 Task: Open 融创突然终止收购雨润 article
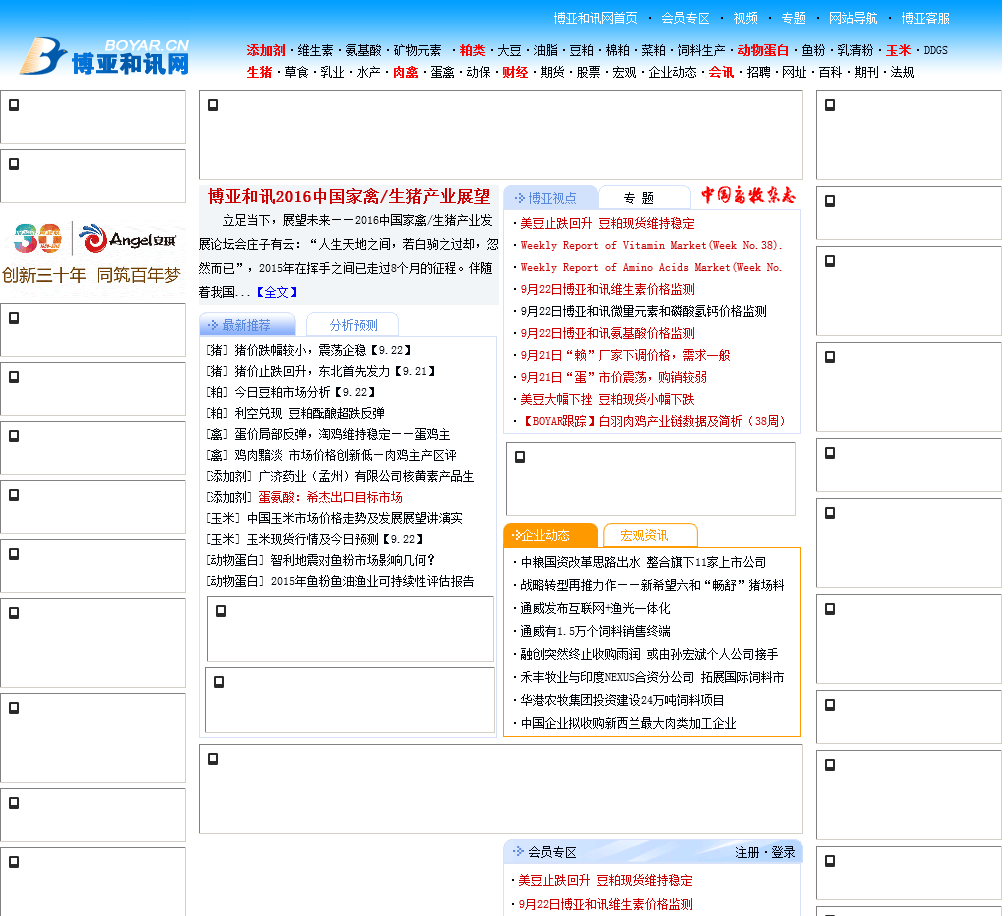649,654
